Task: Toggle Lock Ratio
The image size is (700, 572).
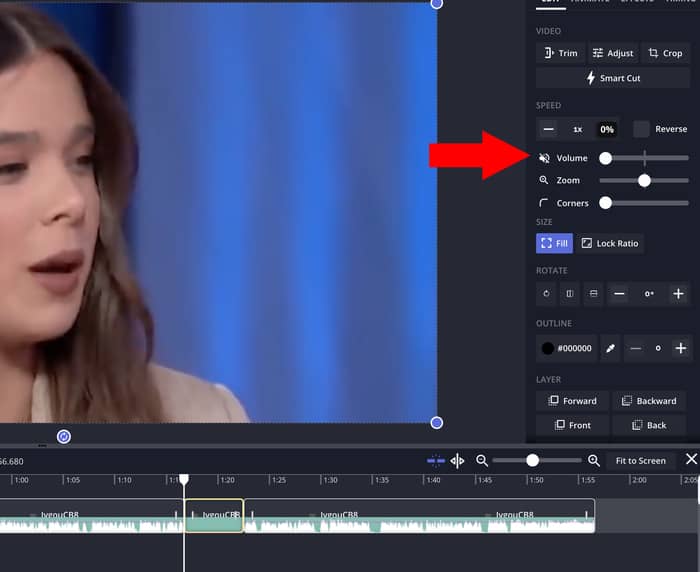Action: click(x=609, y=243)
